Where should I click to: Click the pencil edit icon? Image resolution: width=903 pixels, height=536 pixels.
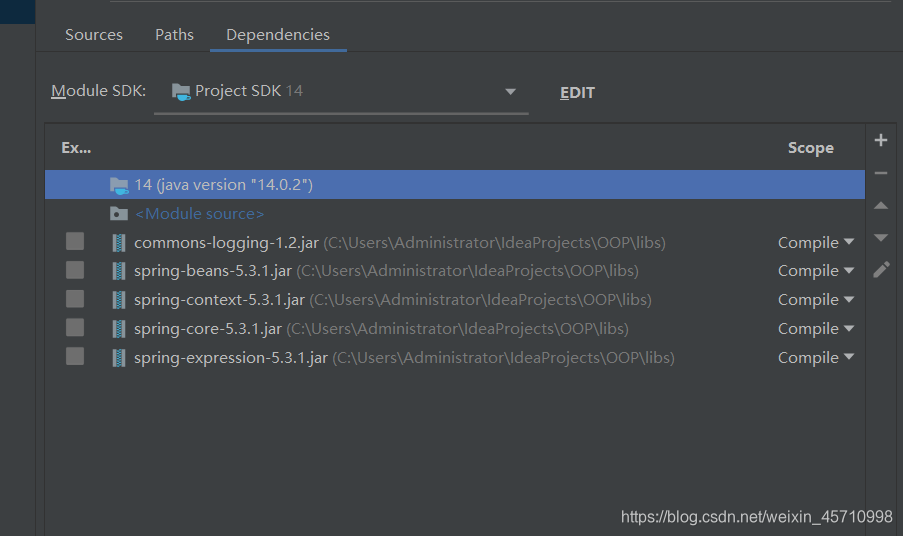[x=881, y=269]
